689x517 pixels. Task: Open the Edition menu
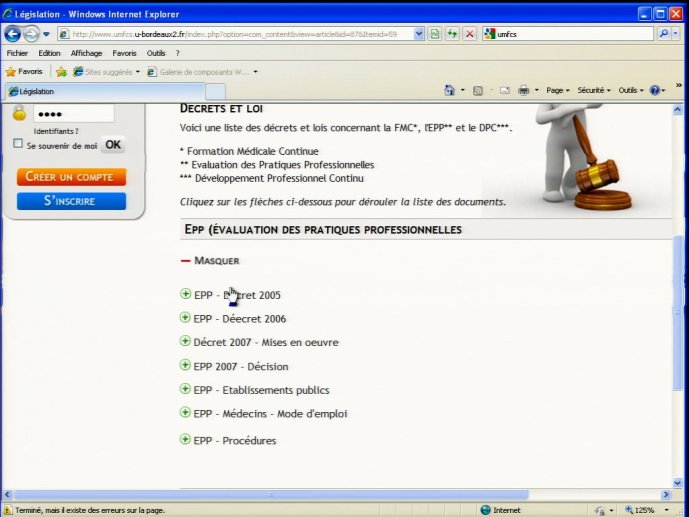(x=49, y=53)
